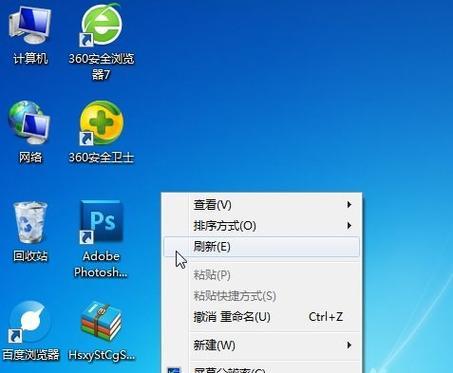Open the 新建(W) submenu entry
The image size is (453, 373).
[x=262, y=345]
